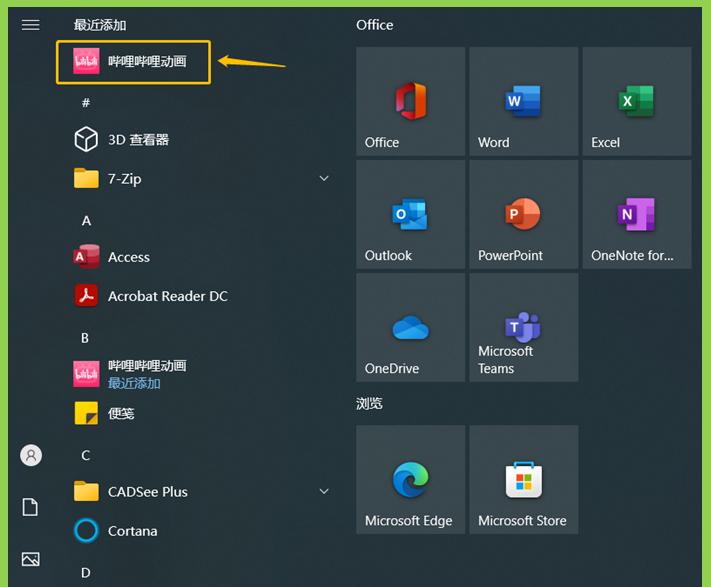This screenshot has height=587, width=711.
Task: Open Acrobat Reader DC from app list
Action: pos(200,296)
